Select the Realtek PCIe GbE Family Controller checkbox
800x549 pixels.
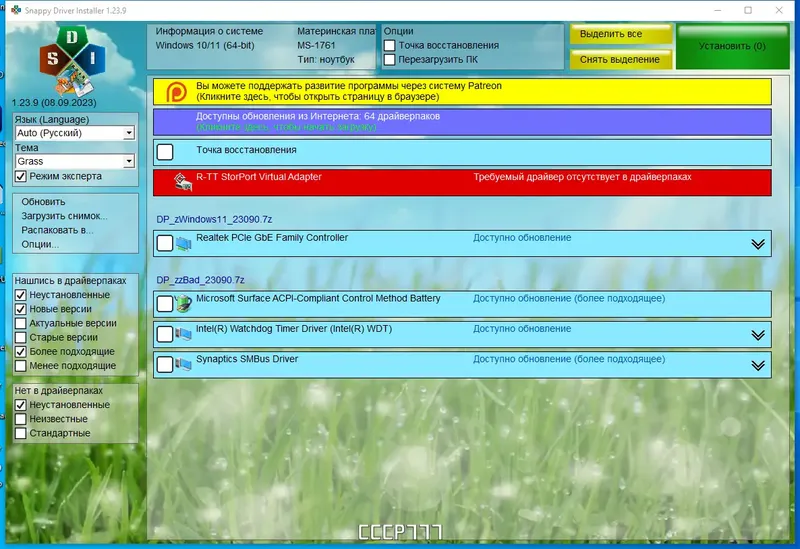click(x=165, y=243)
